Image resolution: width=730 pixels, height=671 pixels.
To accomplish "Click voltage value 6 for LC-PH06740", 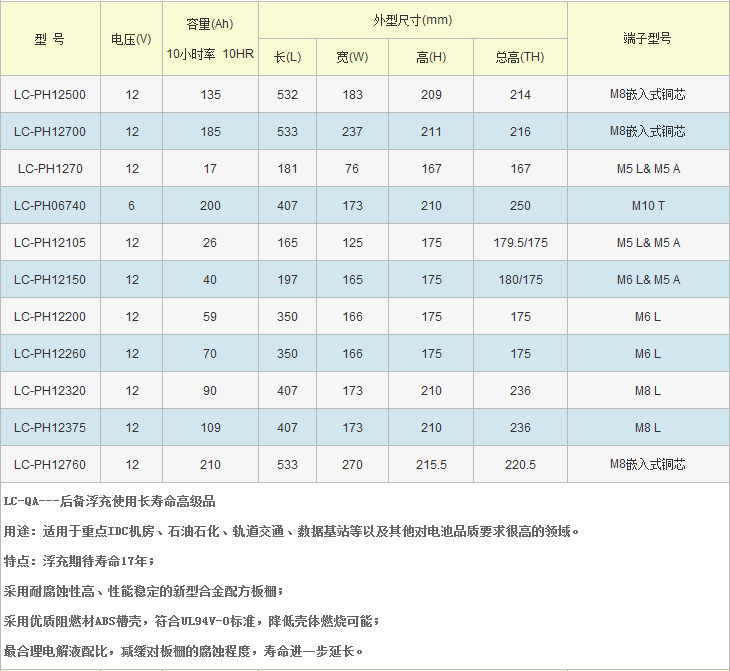I will point(131,206).
